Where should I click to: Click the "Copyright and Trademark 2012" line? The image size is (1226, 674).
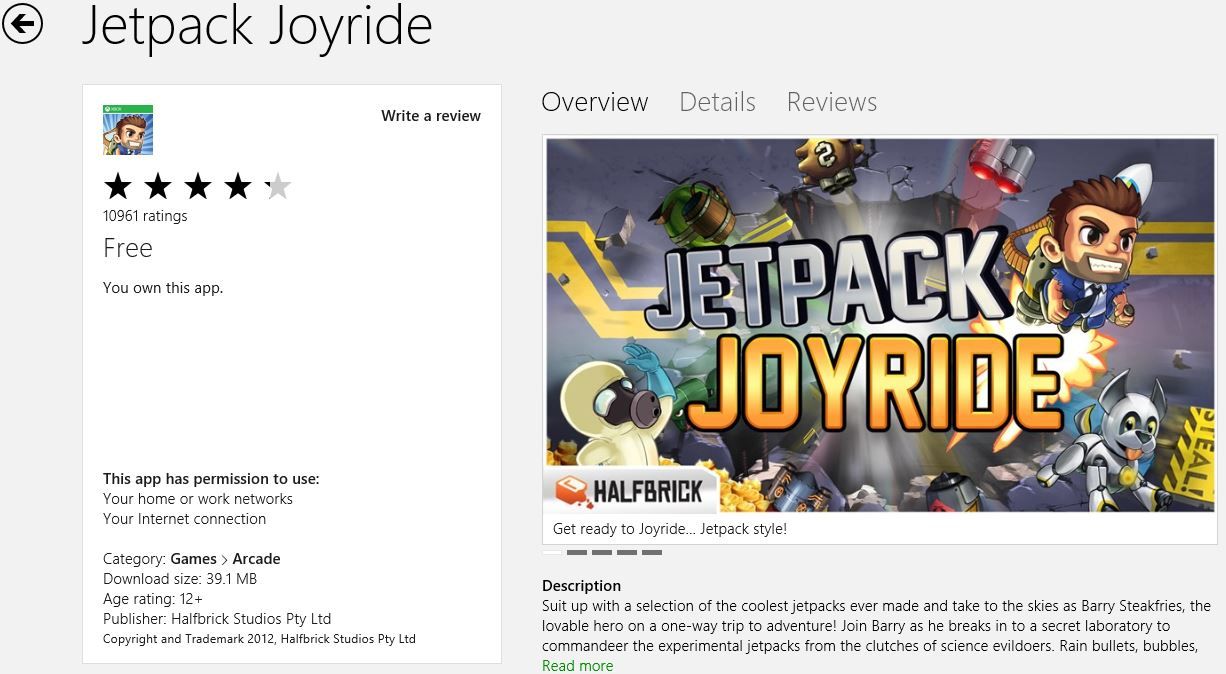259,639
